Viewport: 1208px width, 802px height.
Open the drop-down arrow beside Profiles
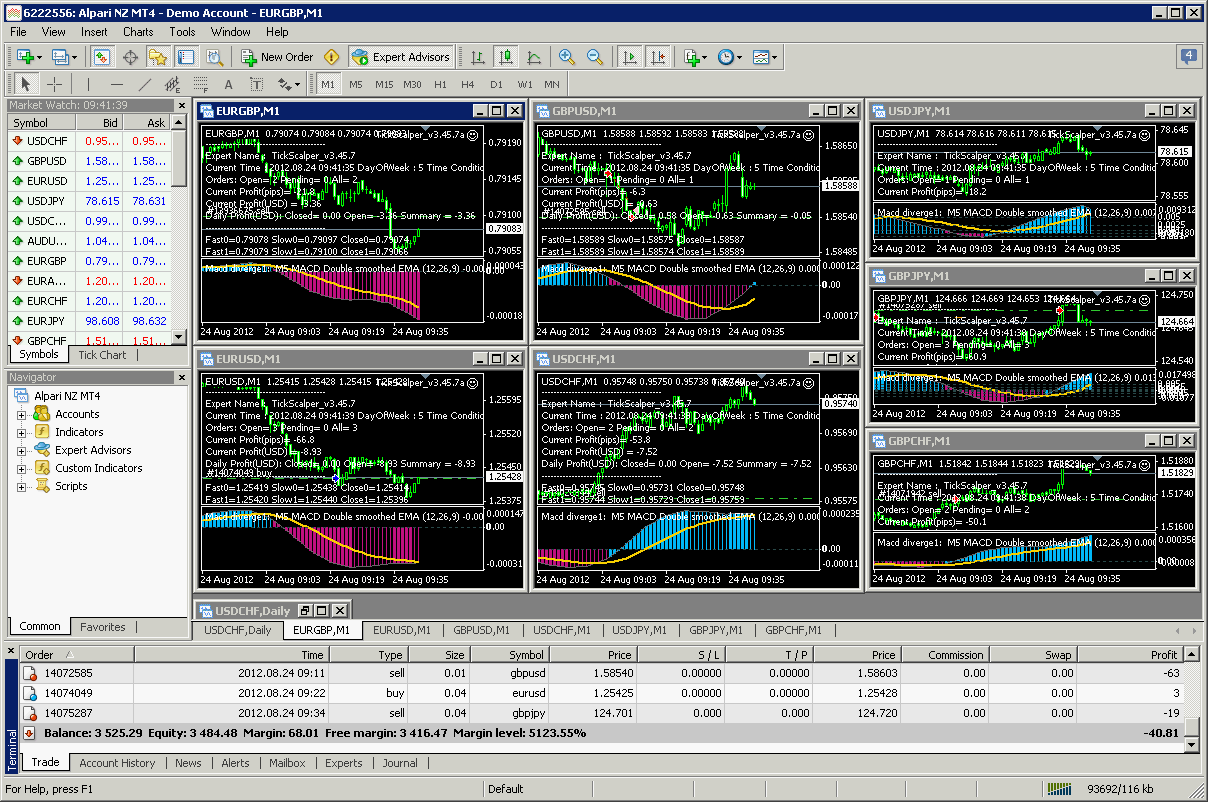point(74,57)
